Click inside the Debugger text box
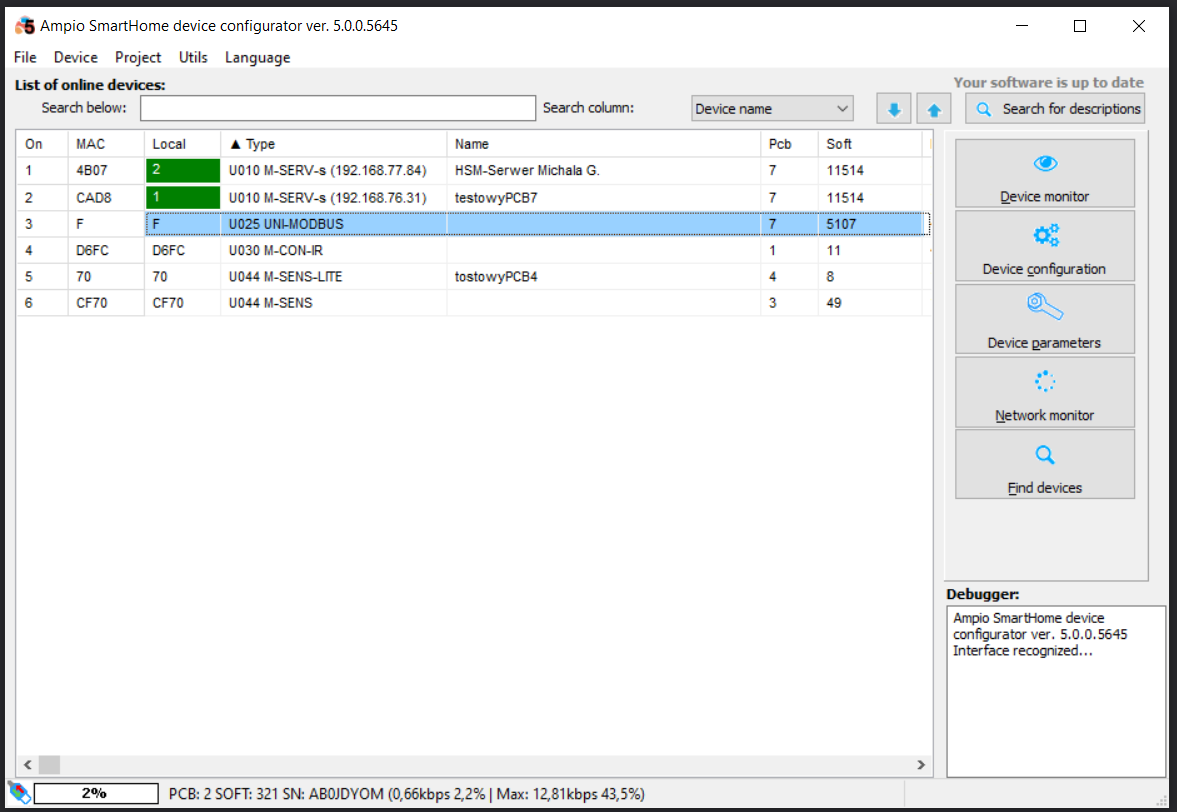1177x812 pixels. [1055, 691]
